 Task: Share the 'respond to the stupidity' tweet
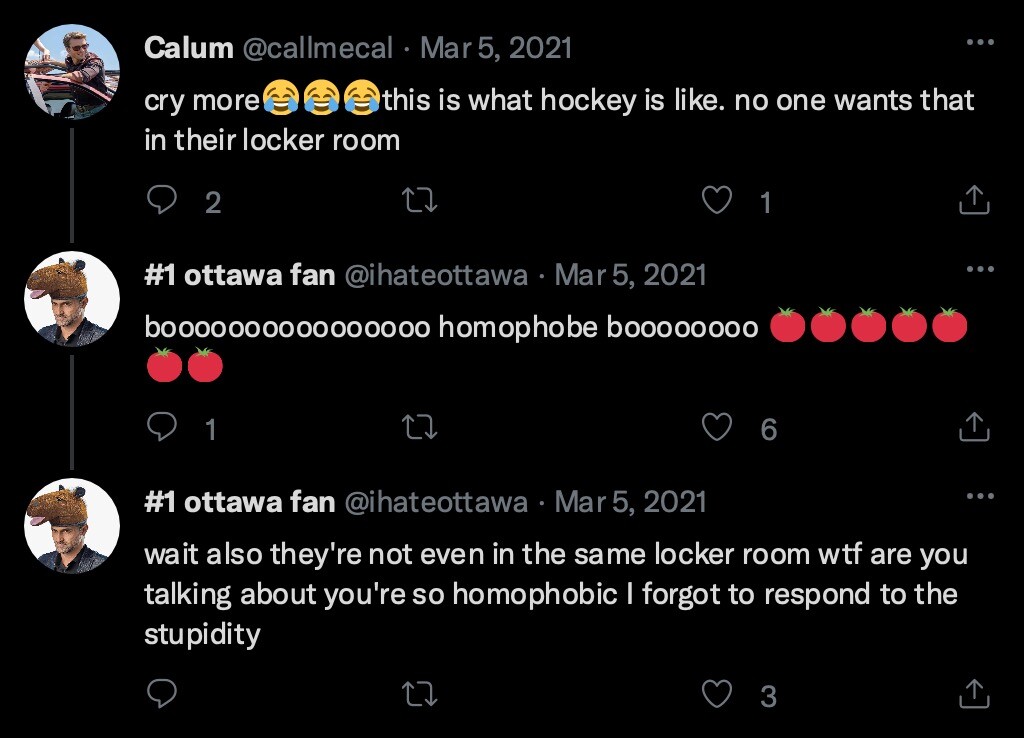[973, 693]
